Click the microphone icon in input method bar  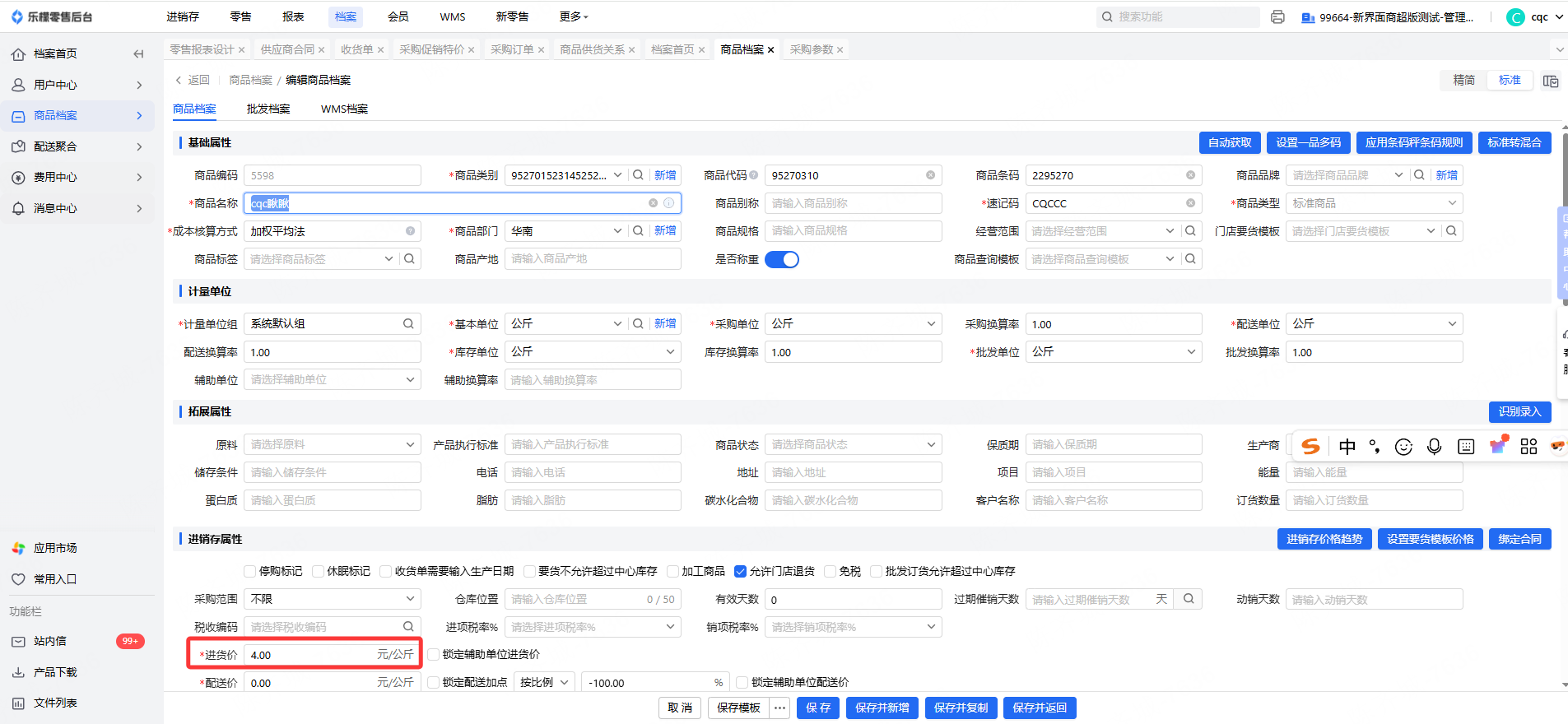click(1434, 446)
